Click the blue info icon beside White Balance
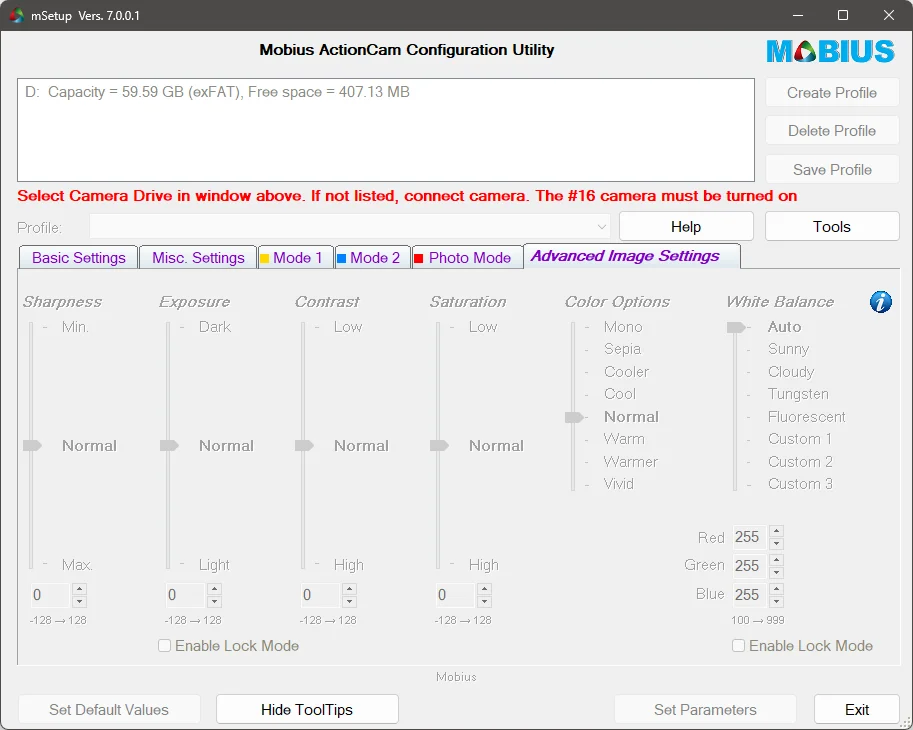 [x=880, y=302]
